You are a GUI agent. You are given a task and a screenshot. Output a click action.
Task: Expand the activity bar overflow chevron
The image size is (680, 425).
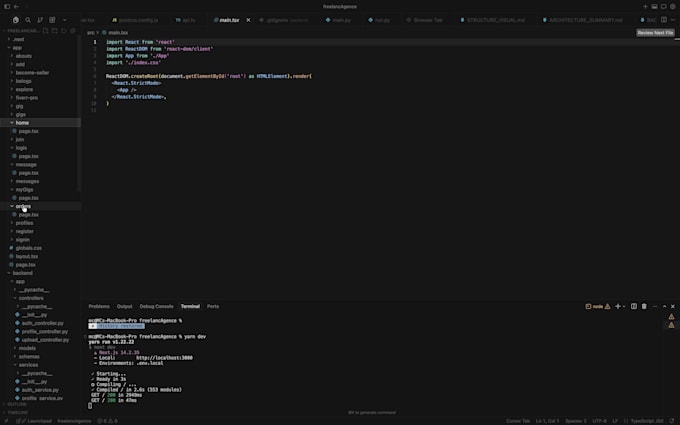tap(65, 20)
